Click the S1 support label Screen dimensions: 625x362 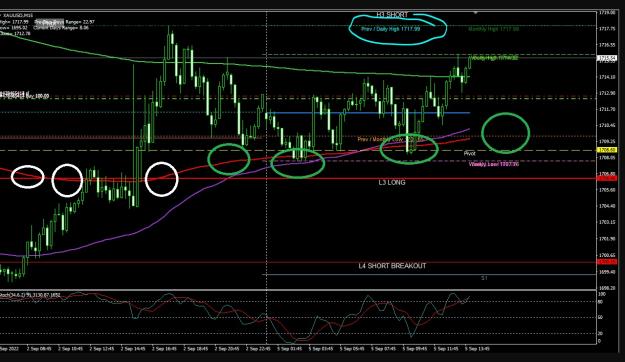click(x=484, y=278)
